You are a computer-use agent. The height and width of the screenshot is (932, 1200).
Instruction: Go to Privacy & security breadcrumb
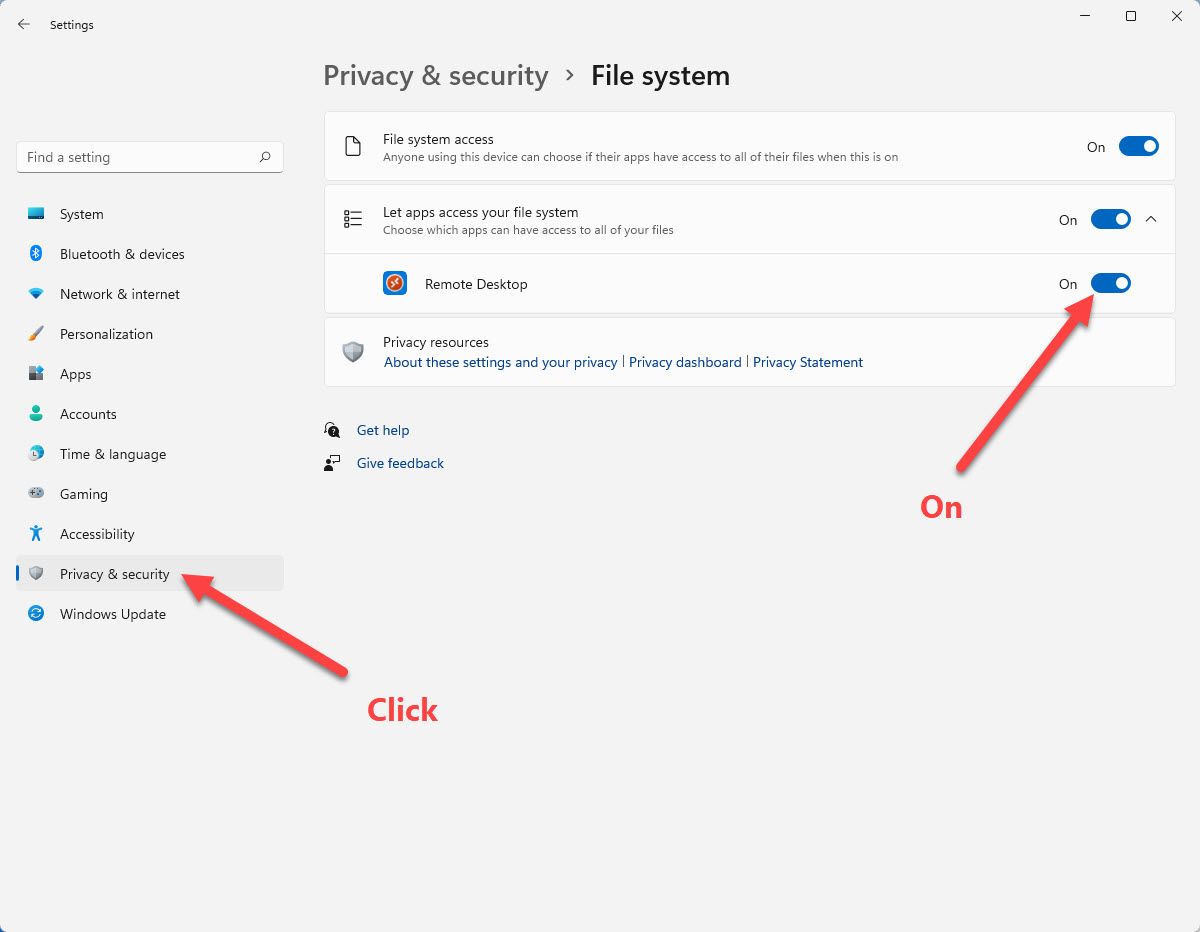point(436,76)
